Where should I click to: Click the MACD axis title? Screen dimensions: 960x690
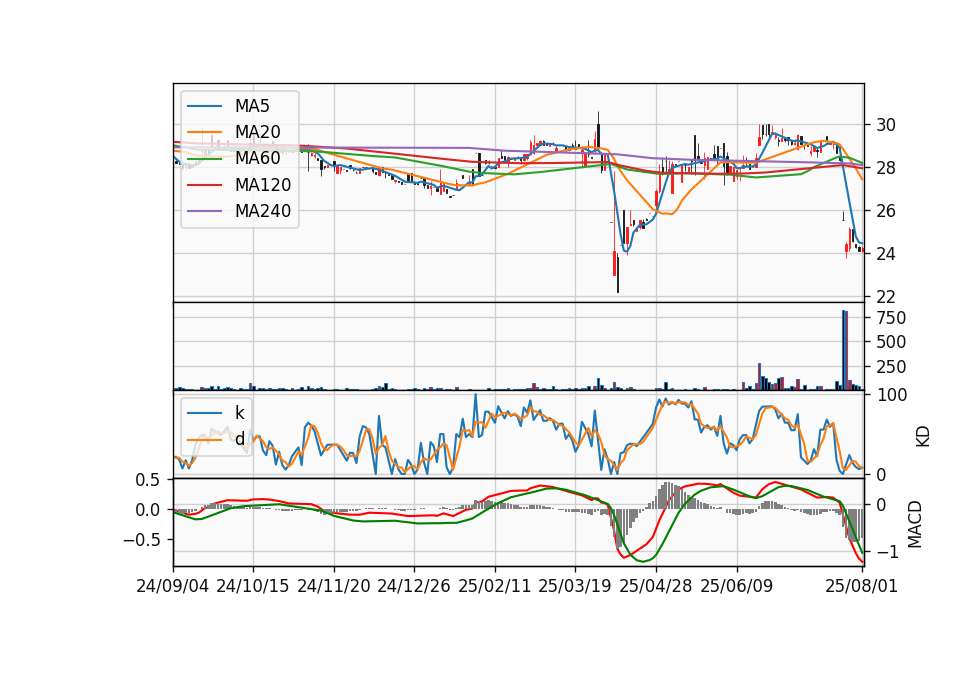tap(915, 524)
